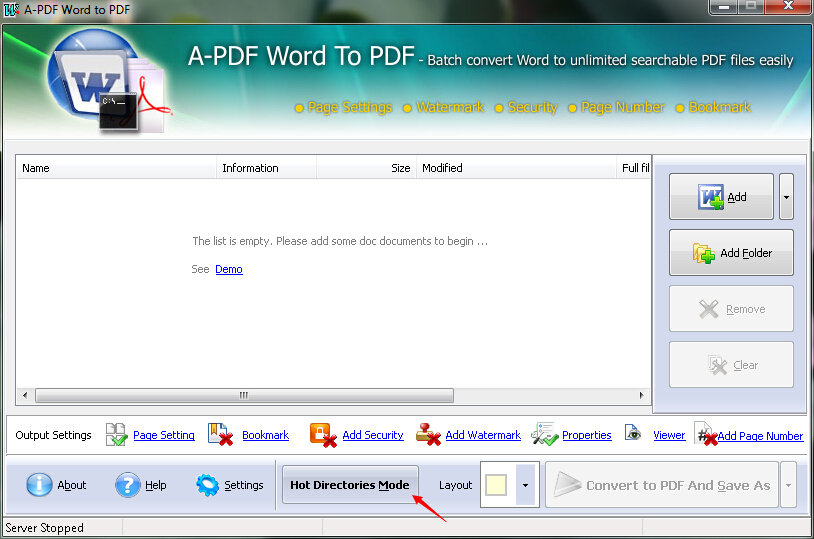Close the A-PDF Word to PDF window
The height and width of the screenshot is (539, 814).
789,6
